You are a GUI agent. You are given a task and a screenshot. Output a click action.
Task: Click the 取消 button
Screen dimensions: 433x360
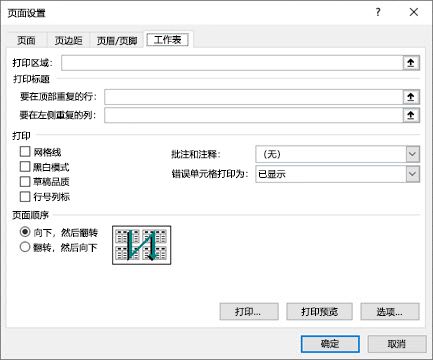coord(397,344)
